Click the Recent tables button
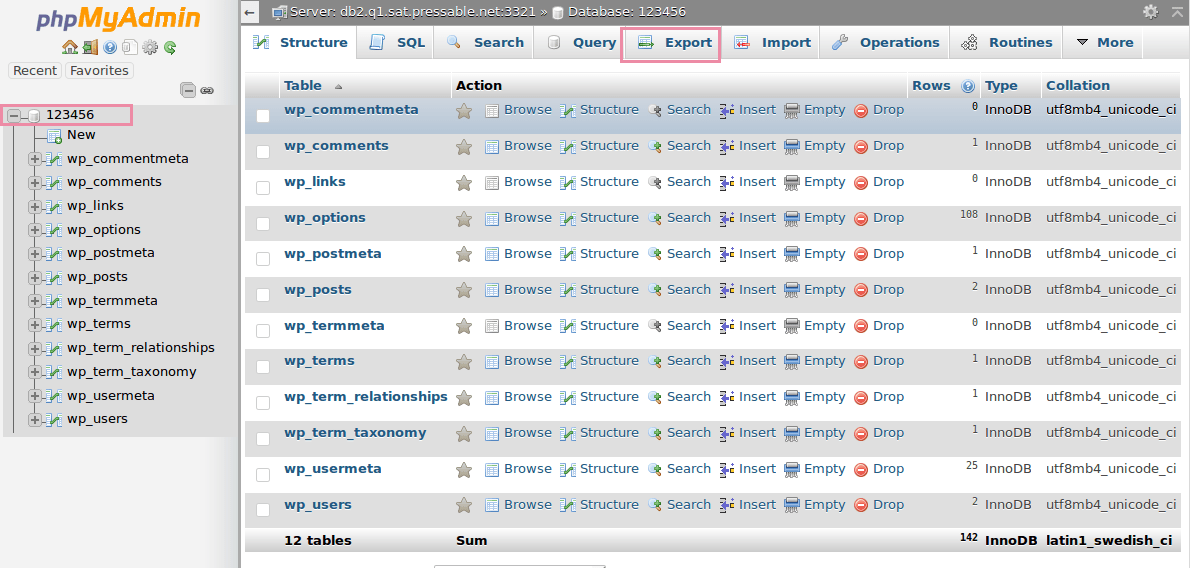Image resolution: width=1190 pixels, height=568 pixels. (35, 71)
